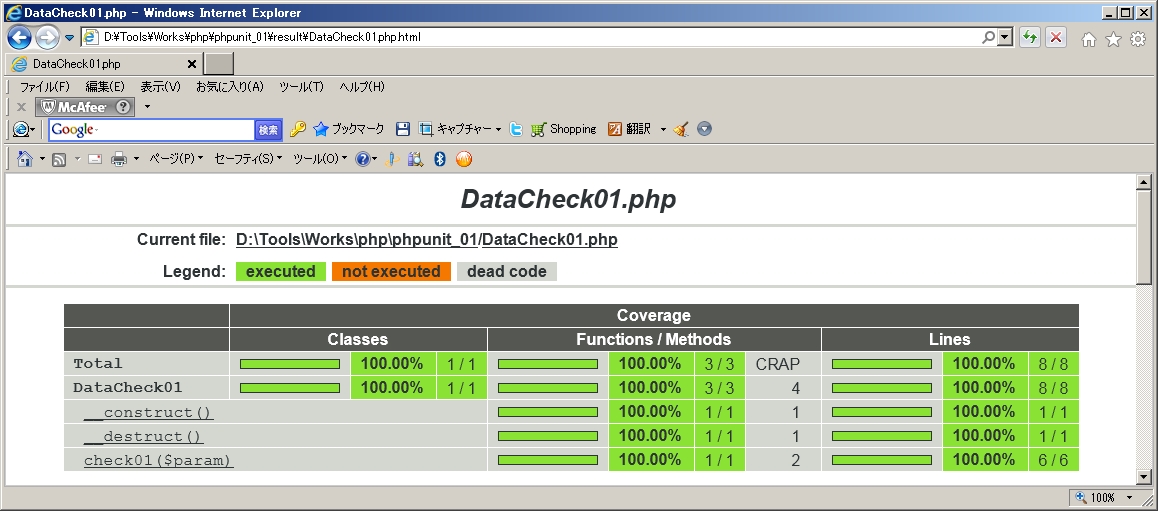The height and width of the screenshot is (511, 1158).
Task: Open the toolbar's IE logo menu
Action: tap(24, 130)
